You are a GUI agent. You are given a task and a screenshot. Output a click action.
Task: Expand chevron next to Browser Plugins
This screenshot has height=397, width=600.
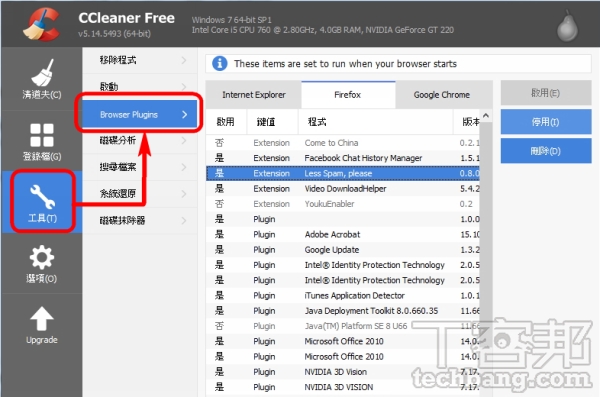click(185, 114)
